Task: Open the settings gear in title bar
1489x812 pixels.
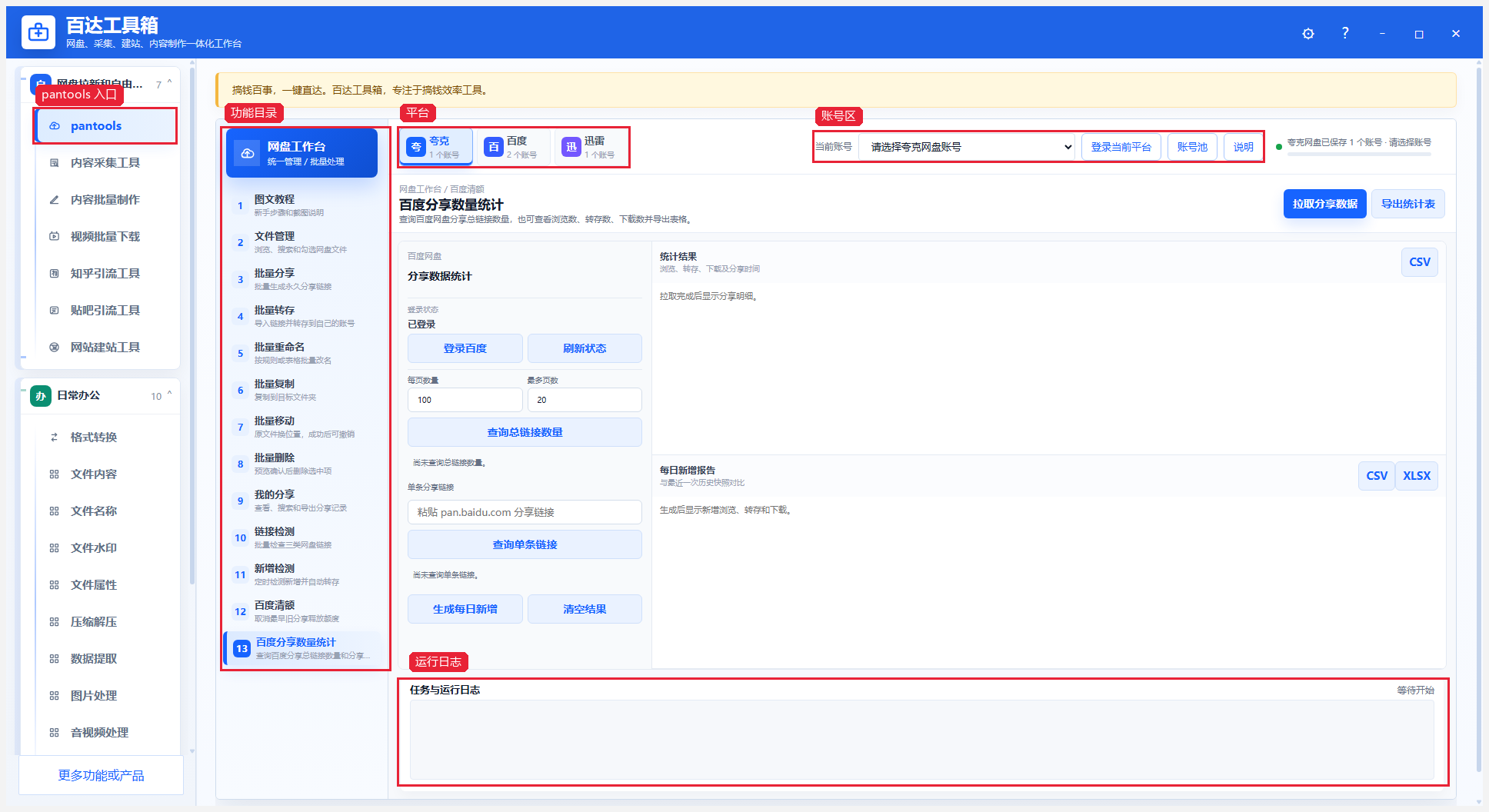Action: click(x=1308, y=34)
